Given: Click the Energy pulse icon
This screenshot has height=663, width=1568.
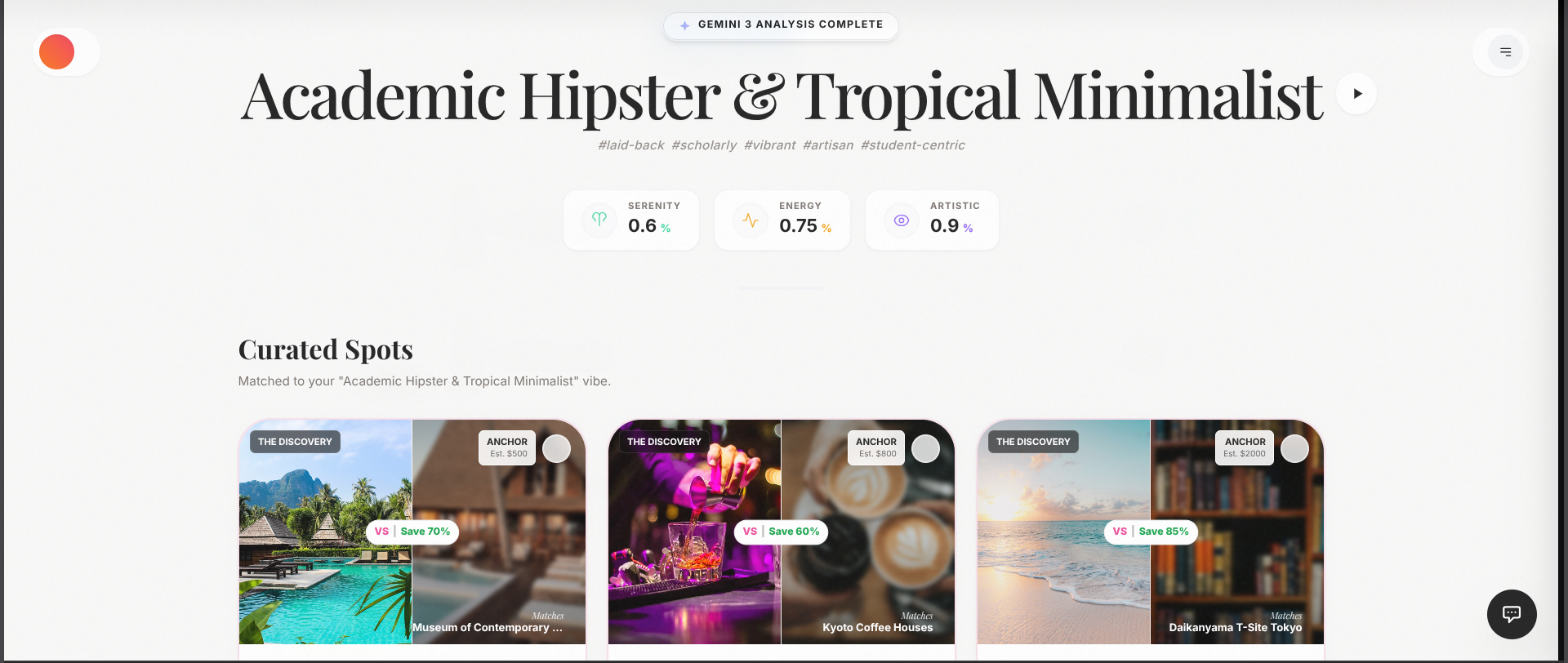Looking at the screenshot, I should (751, 220).
